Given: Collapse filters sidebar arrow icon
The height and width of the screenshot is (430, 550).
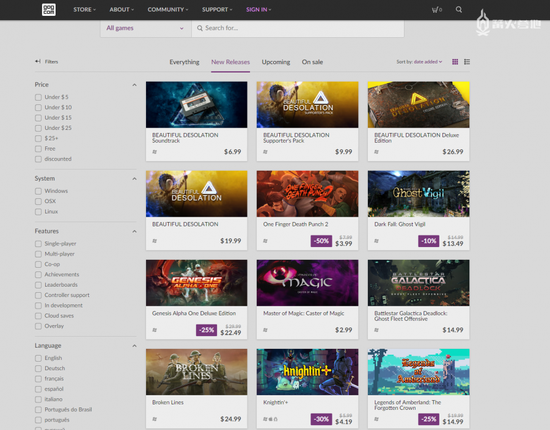Looking at the screenshot, I should coord(38,61).
